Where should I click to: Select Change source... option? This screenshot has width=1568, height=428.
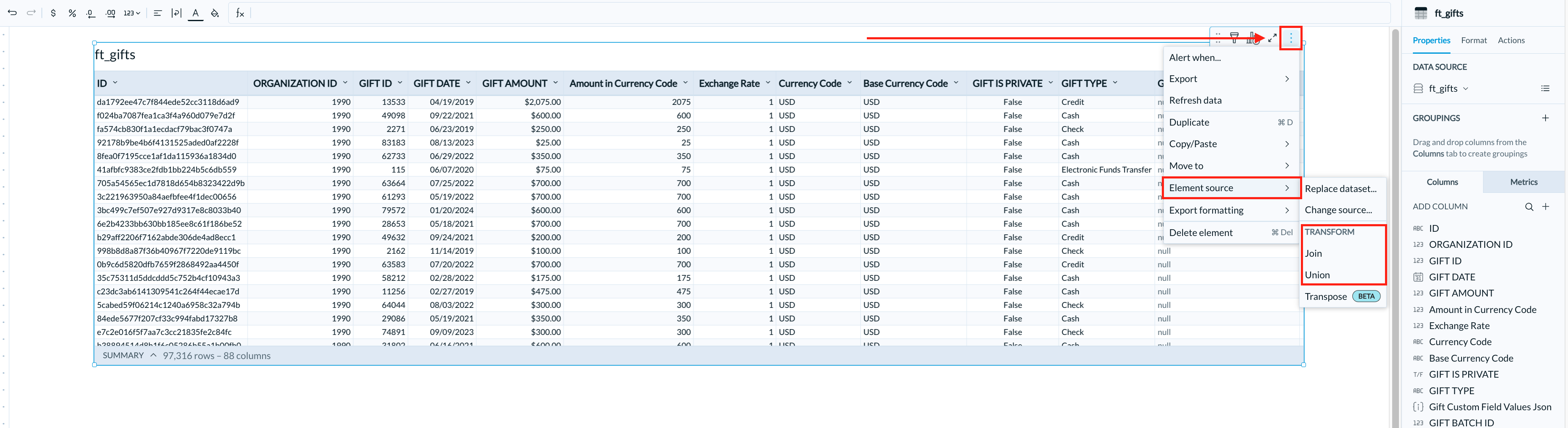[1342, 210]
